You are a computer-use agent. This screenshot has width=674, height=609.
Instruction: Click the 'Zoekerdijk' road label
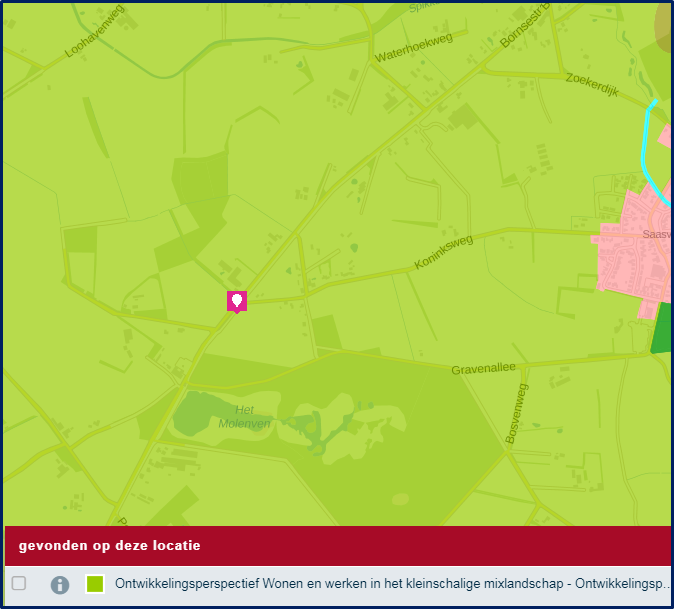592,84
